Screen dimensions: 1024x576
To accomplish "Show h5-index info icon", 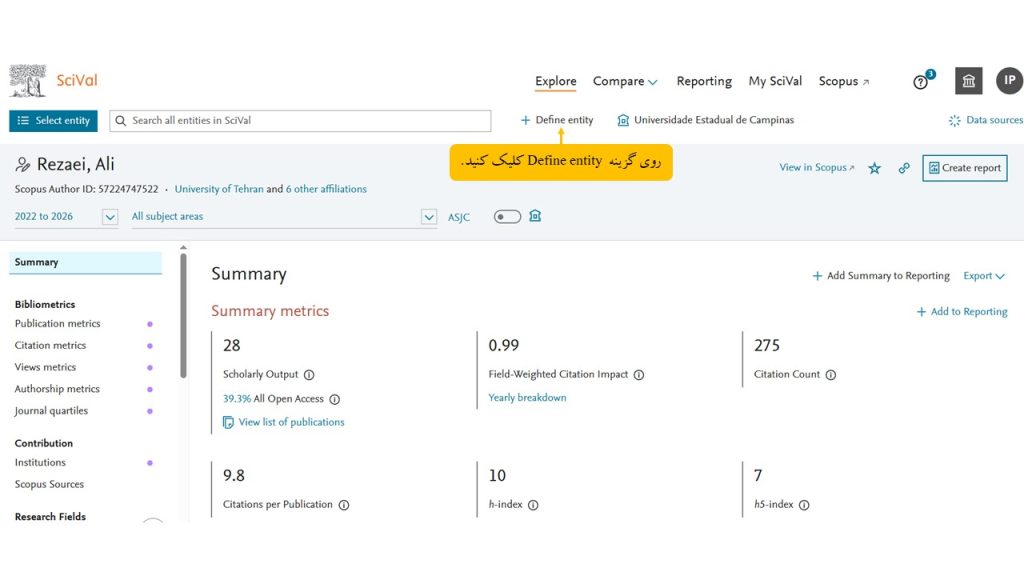I will point(804,505).
